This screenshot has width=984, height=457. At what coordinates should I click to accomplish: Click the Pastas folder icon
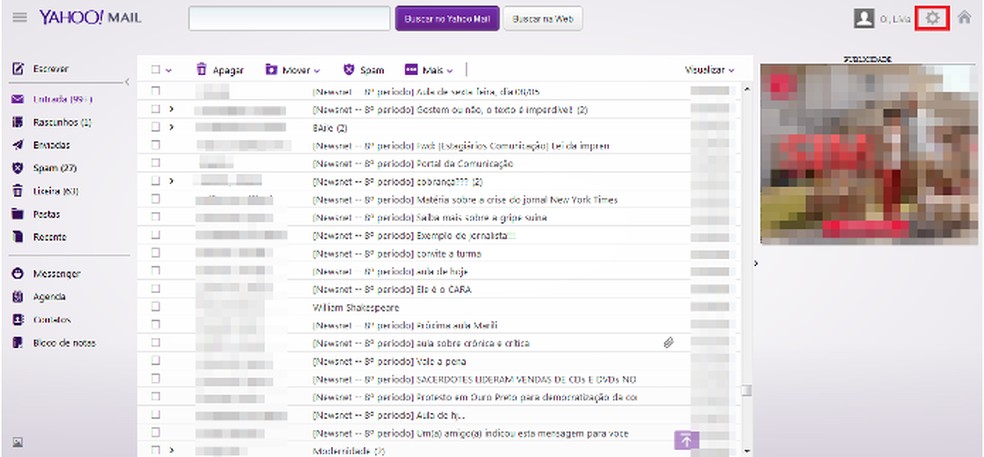point(18,214)
